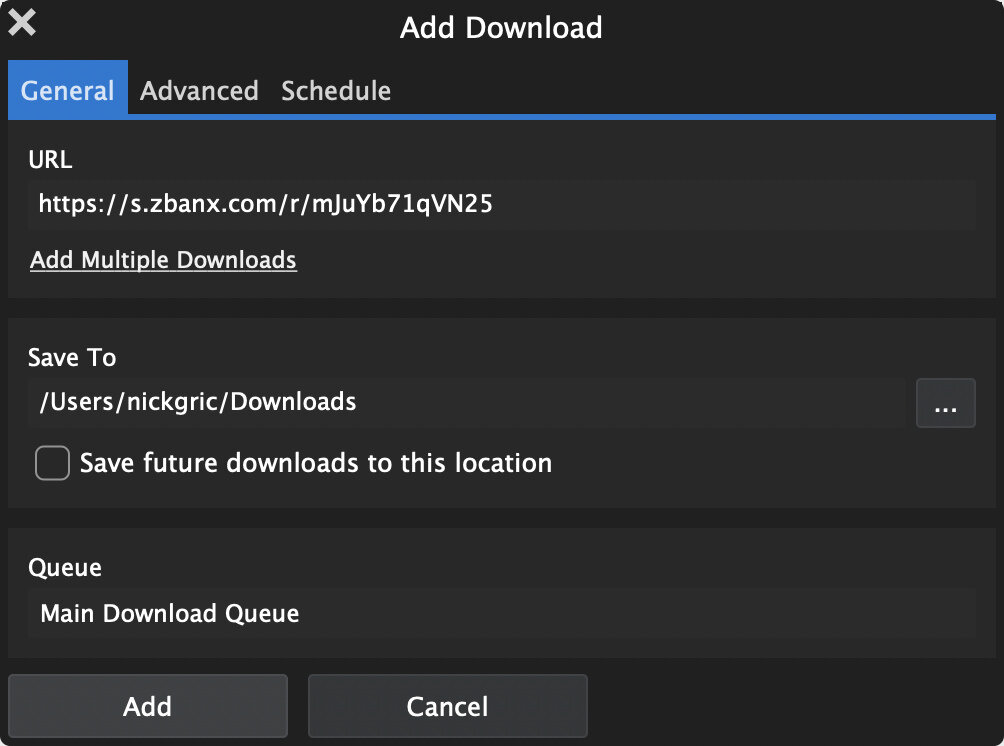Enable Save future downloads to this location

53,462
